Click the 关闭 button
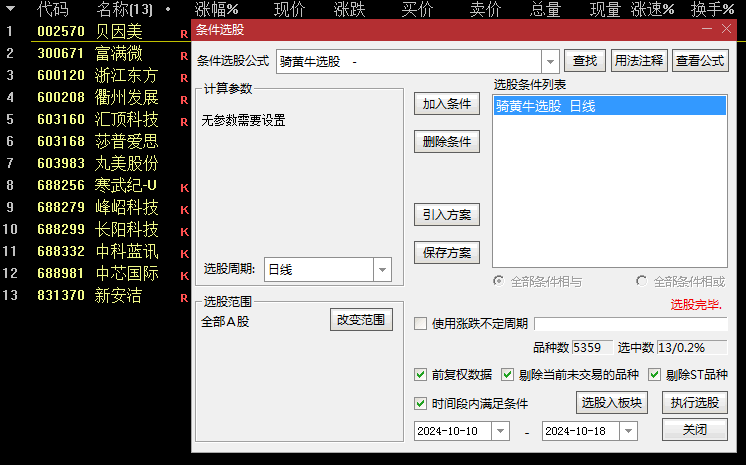The height and width of the screenshot is (465, 746). 695,430
